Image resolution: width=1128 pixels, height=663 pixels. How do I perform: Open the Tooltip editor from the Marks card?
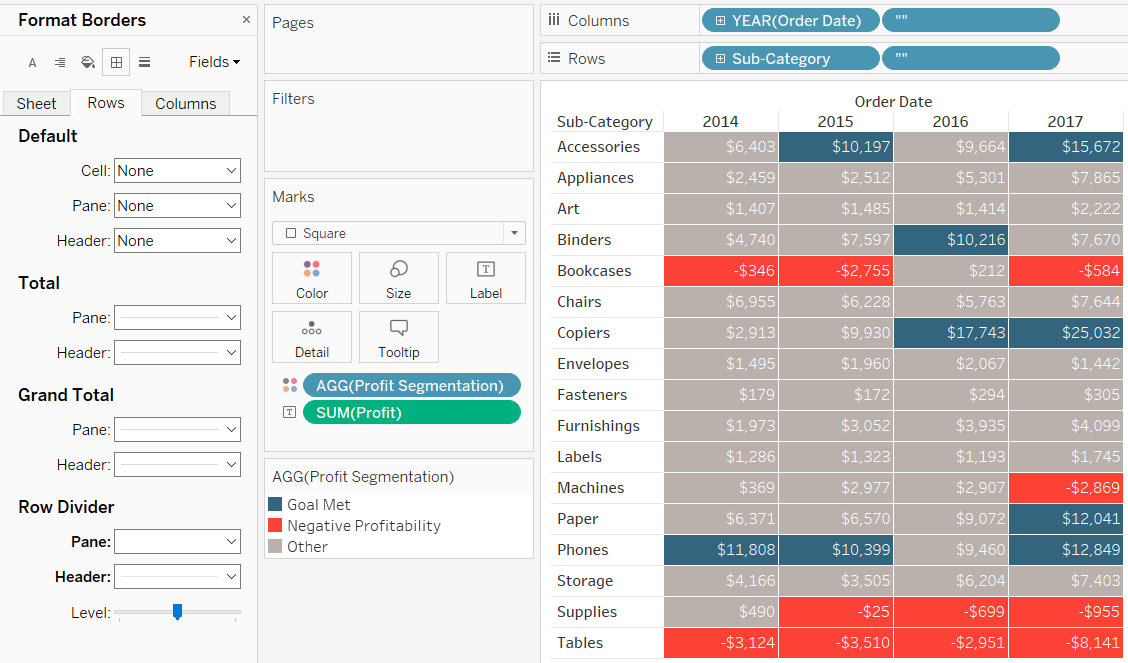[x=398, y=337]
